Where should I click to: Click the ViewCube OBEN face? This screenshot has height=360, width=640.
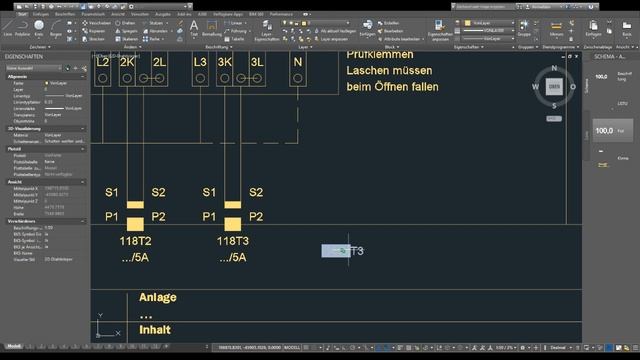click(x=554, y=87)
